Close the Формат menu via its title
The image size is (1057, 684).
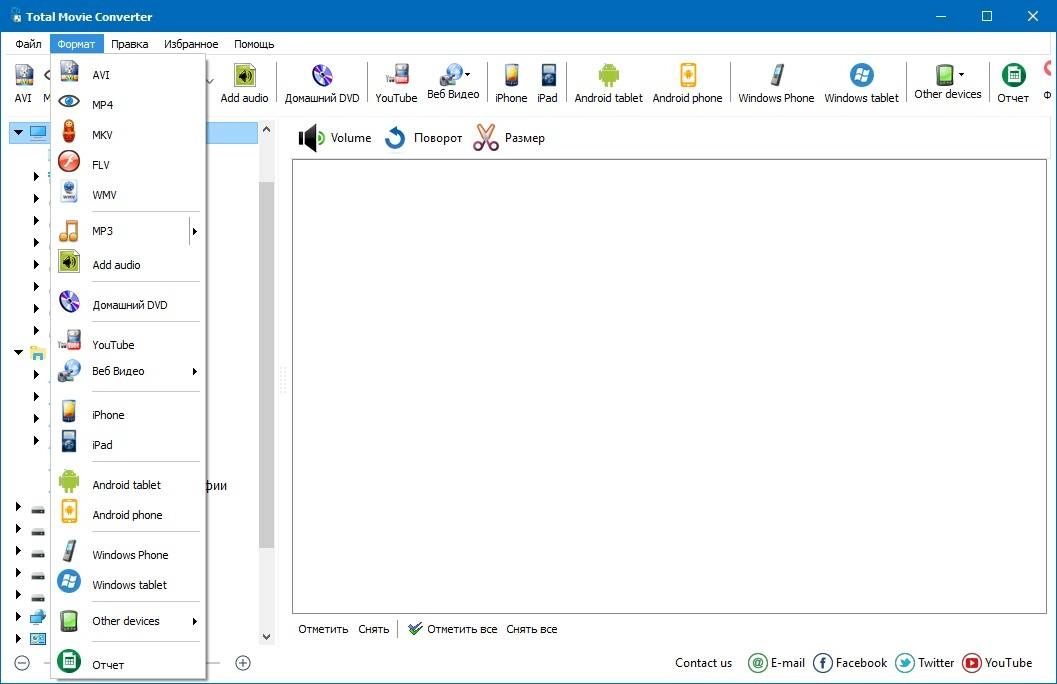(x=76, y=44)
